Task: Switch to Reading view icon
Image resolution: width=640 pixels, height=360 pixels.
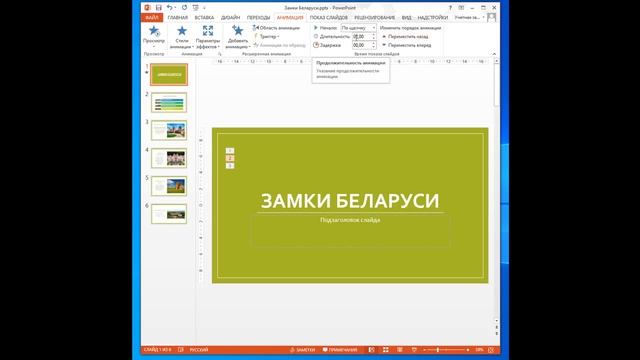Action: tap(400, 350)
